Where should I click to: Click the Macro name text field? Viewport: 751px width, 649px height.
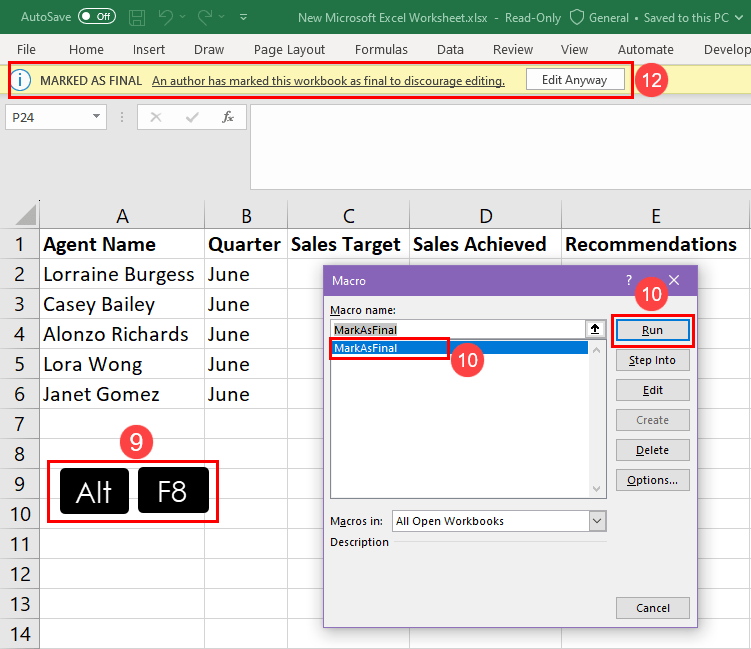[457, 330]
